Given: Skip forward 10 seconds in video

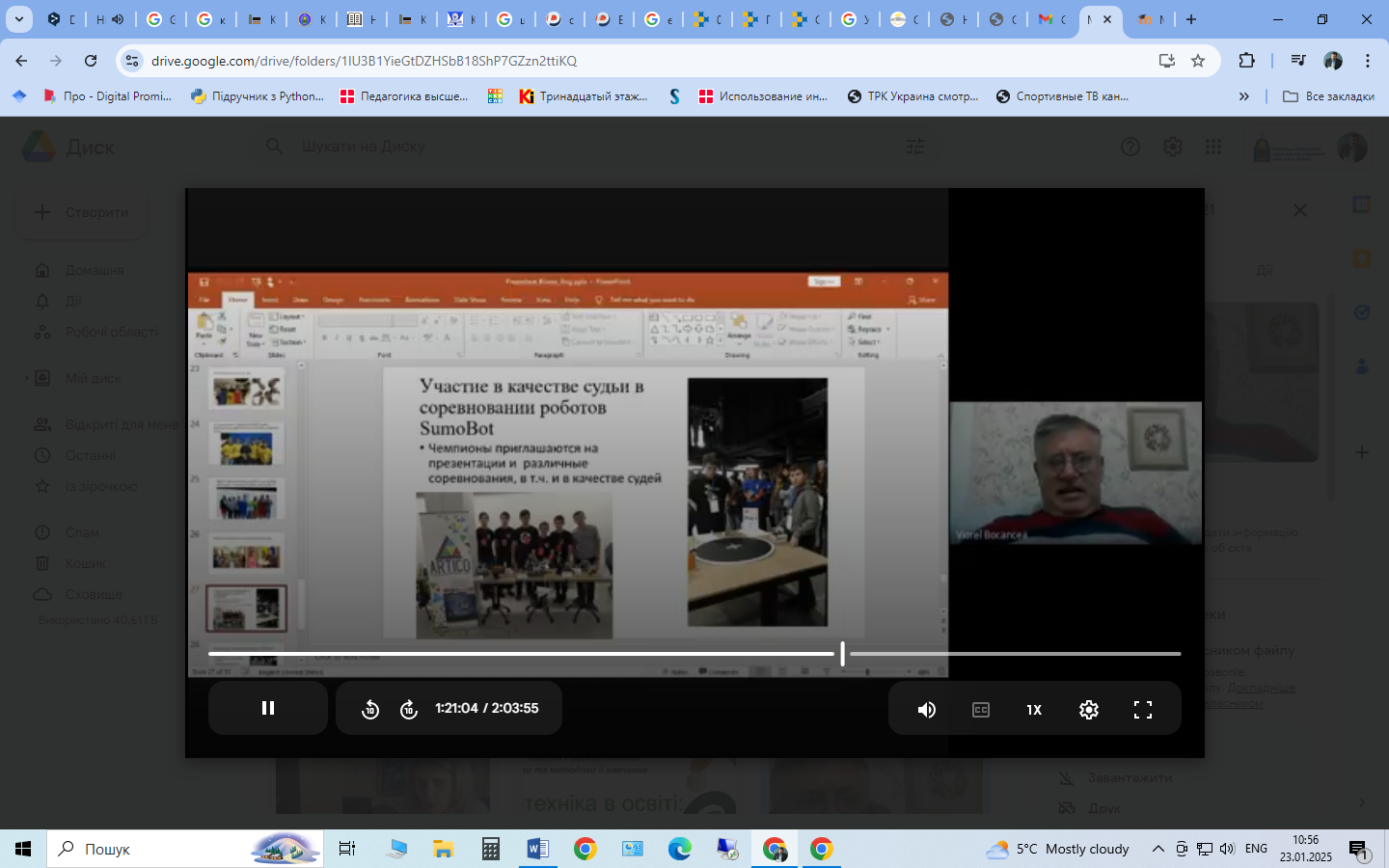Looking at the screenshot, I should (x=409, y=710).
